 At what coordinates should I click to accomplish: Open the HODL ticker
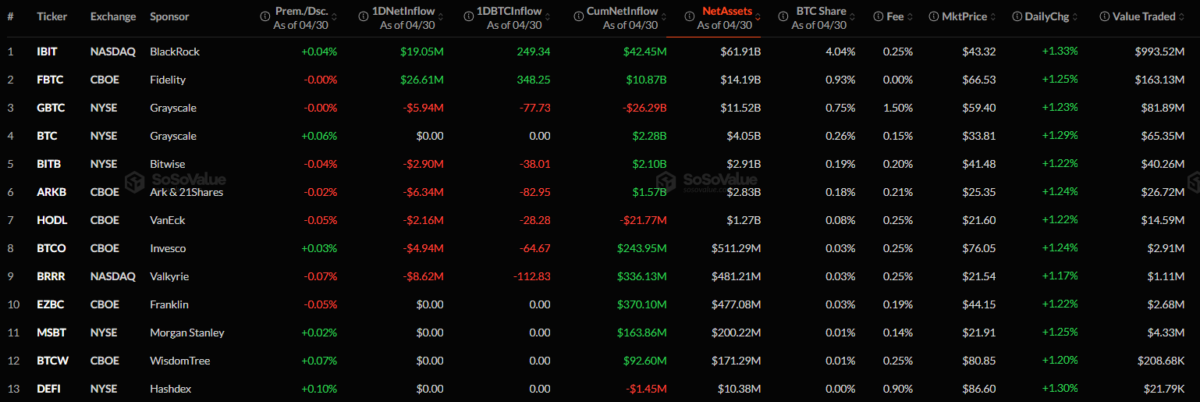pyautogui.click(x=50, y=219)
